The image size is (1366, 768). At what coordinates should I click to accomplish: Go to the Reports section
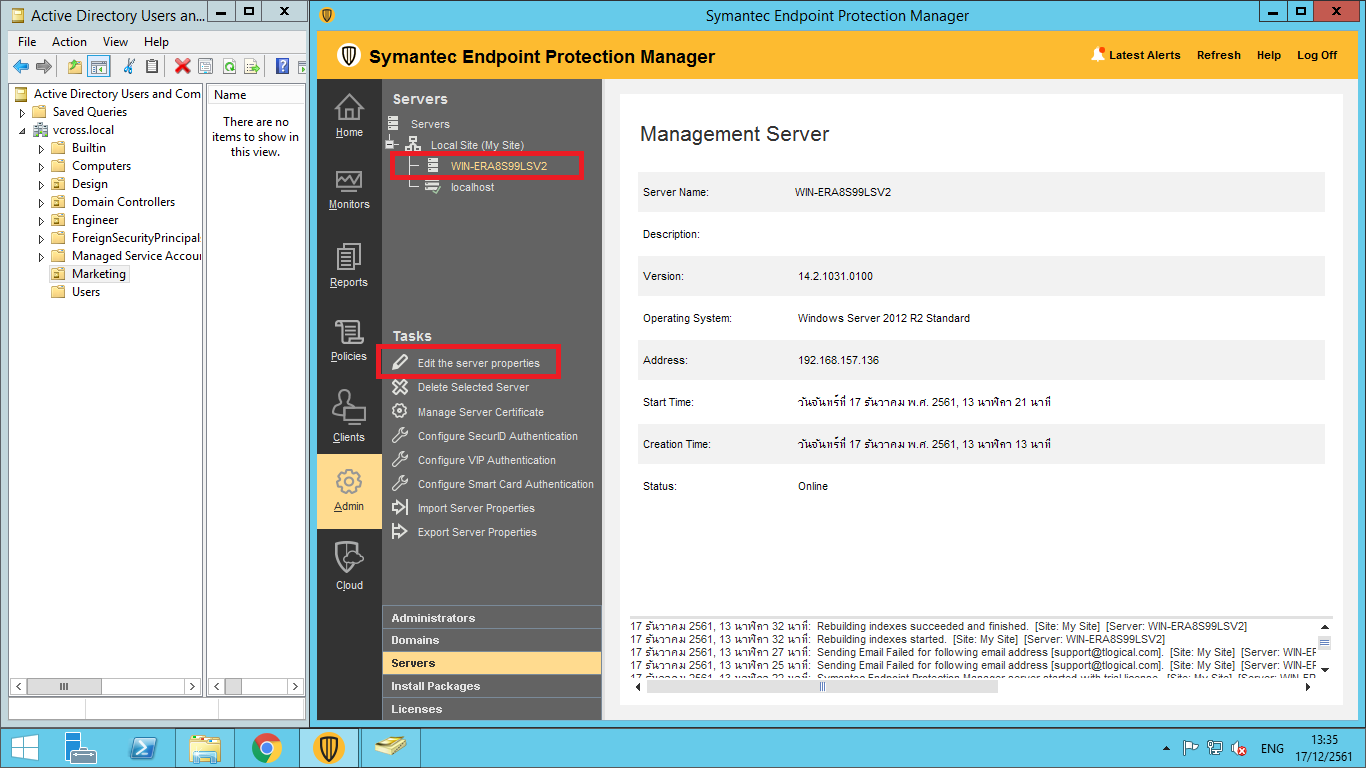click(x=349, y=265)
